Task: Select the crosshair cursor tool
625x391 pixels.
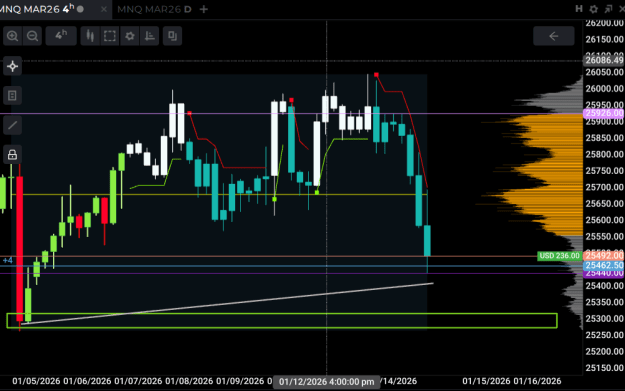Action: 12,66
